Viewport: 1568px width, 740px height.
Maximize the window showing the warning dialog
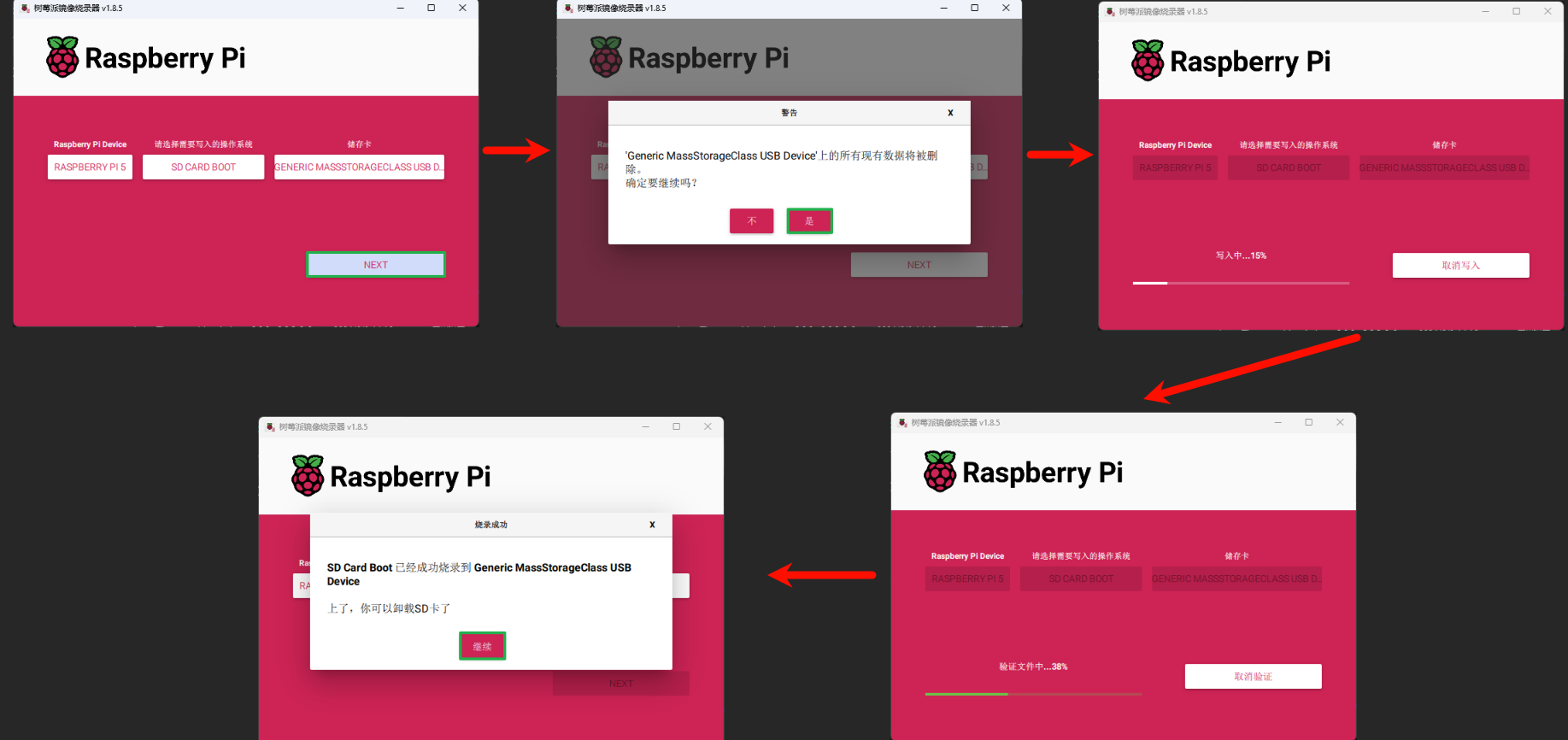[x=974, y=9]
